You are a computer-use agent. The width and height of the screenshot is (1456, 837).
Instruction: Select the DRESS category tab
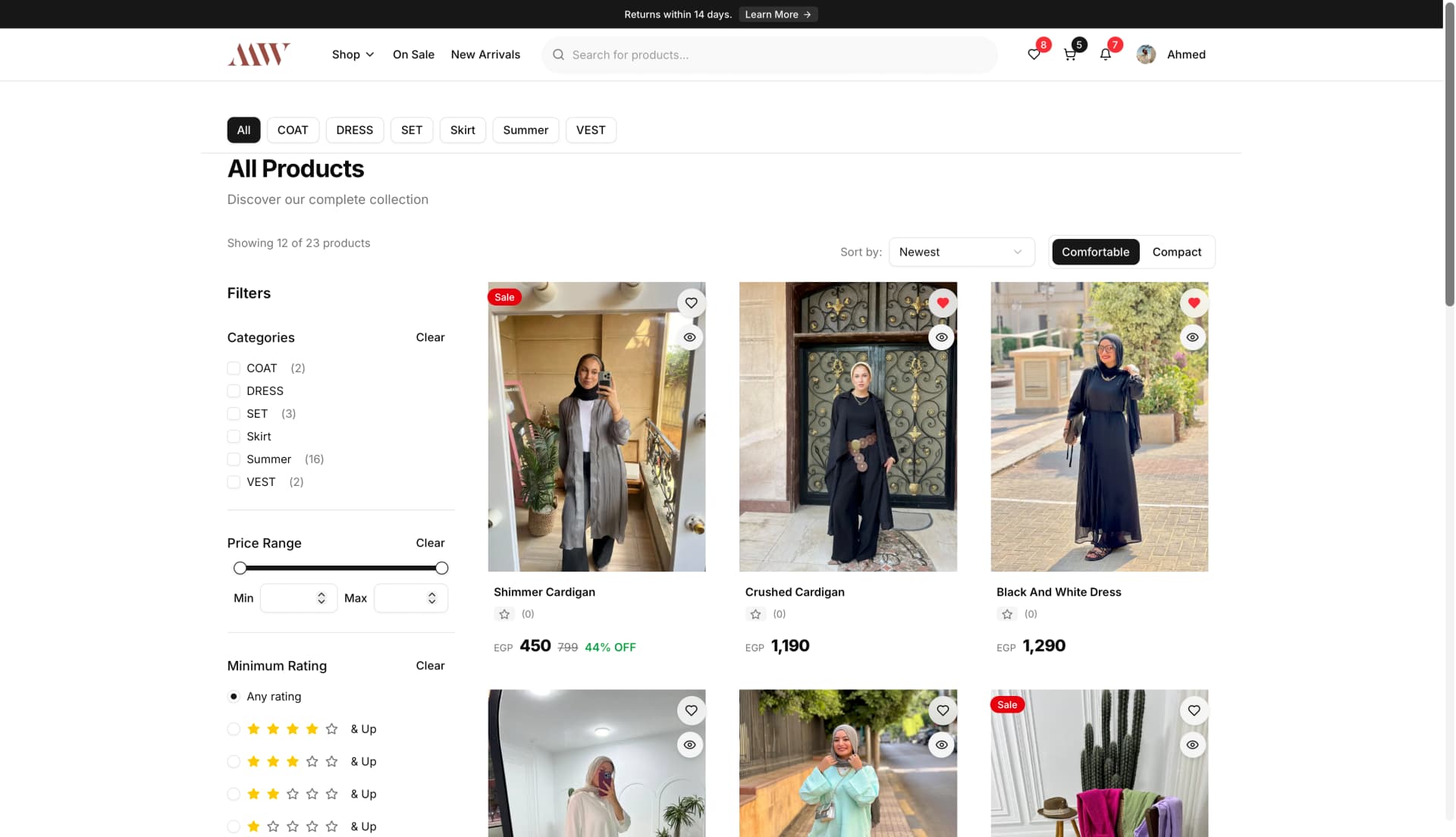pos(355,130)
